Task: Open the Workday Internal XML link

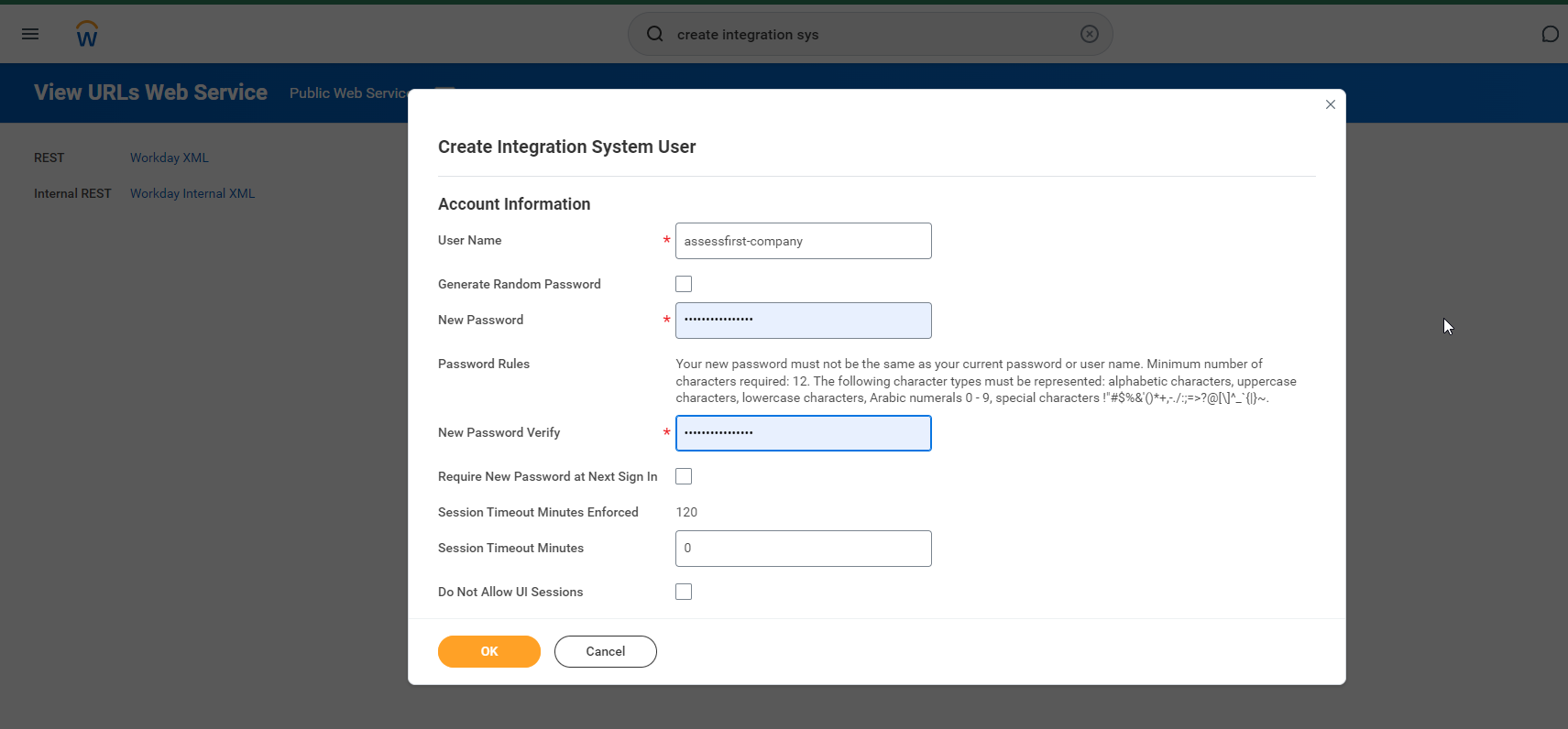Action: pyautogui.click(x=192, y=193)
